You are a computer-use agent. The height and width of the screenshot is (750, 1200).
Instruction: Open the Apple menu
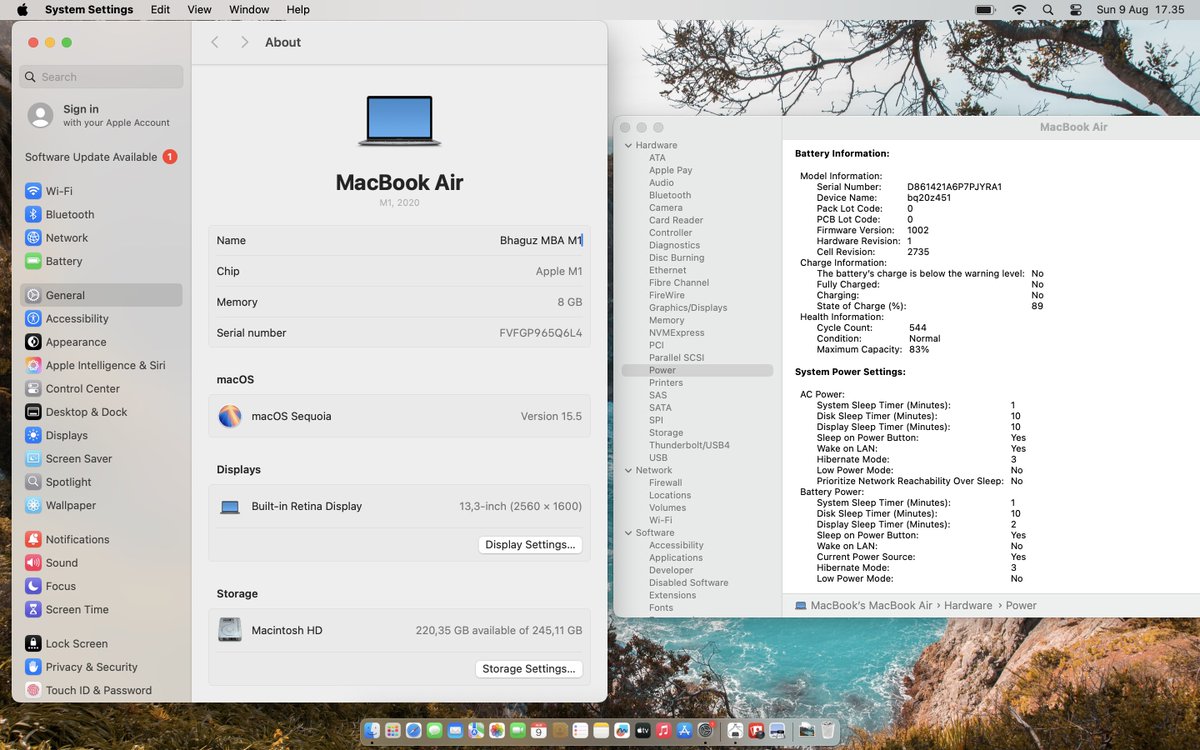click(x=22, y=10)
